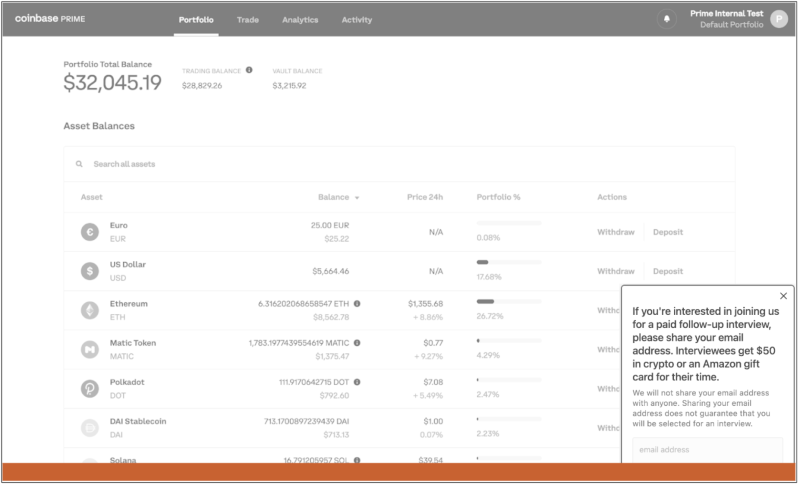800x485 pixels.
Task: Click the Polkadot asset icon
Action: pos(90,388)
